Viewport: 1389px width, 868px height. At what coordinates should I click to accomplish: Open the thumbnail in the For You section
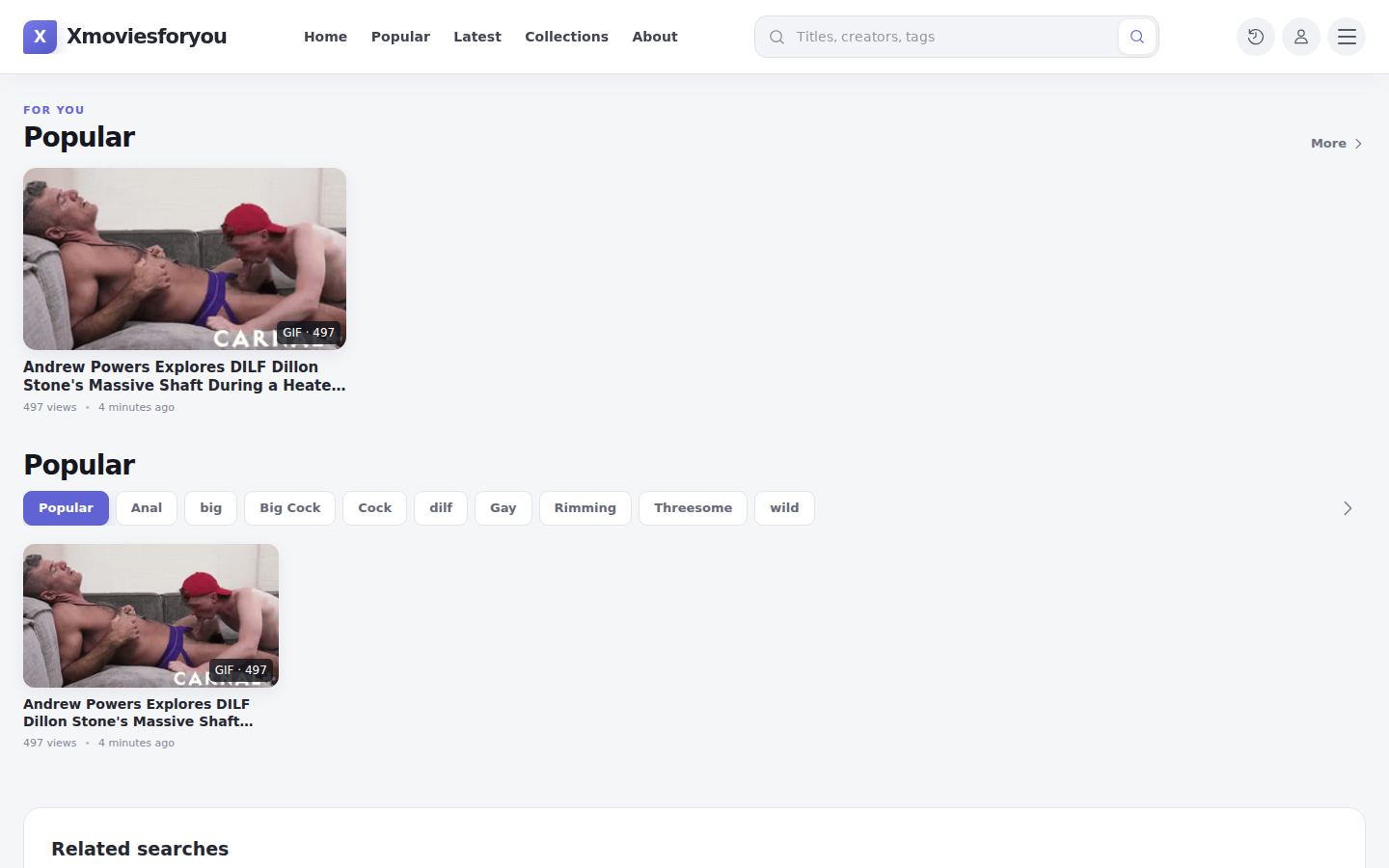[184, 258]
